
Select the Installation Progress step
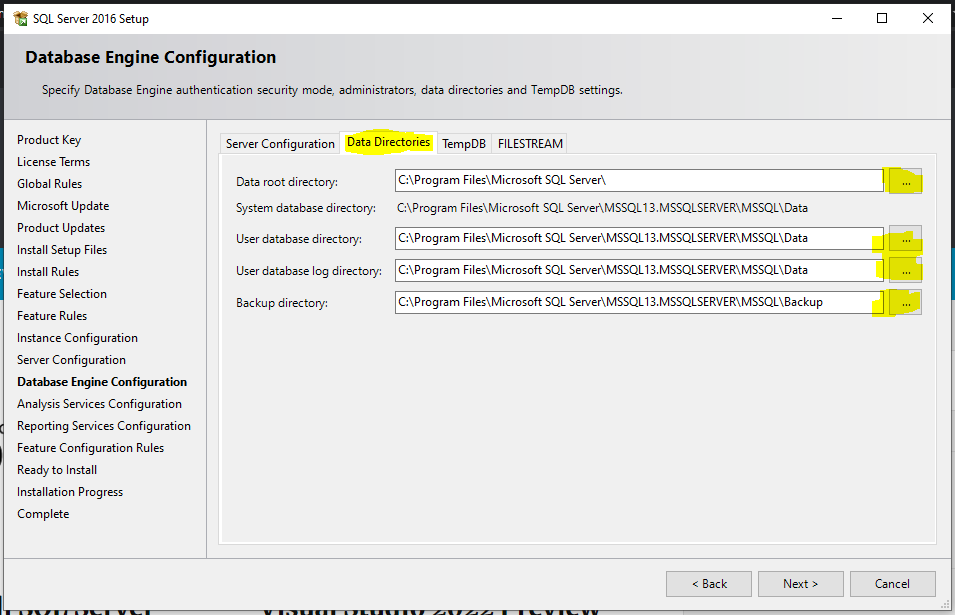(70, 491)
